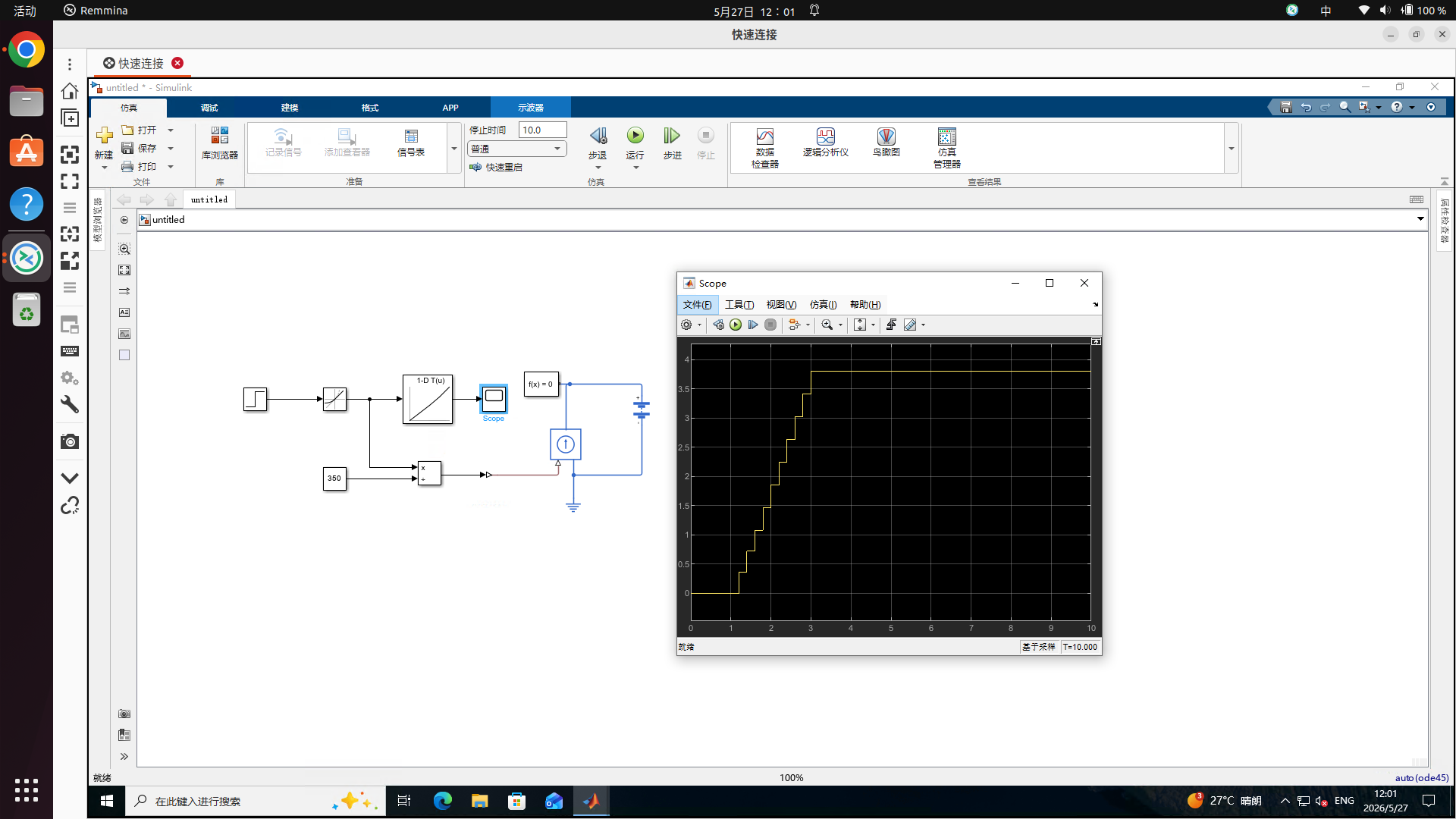1456x819 pixels.
Task: Expand the review results gallery arrow
Action: point(1232,149)
